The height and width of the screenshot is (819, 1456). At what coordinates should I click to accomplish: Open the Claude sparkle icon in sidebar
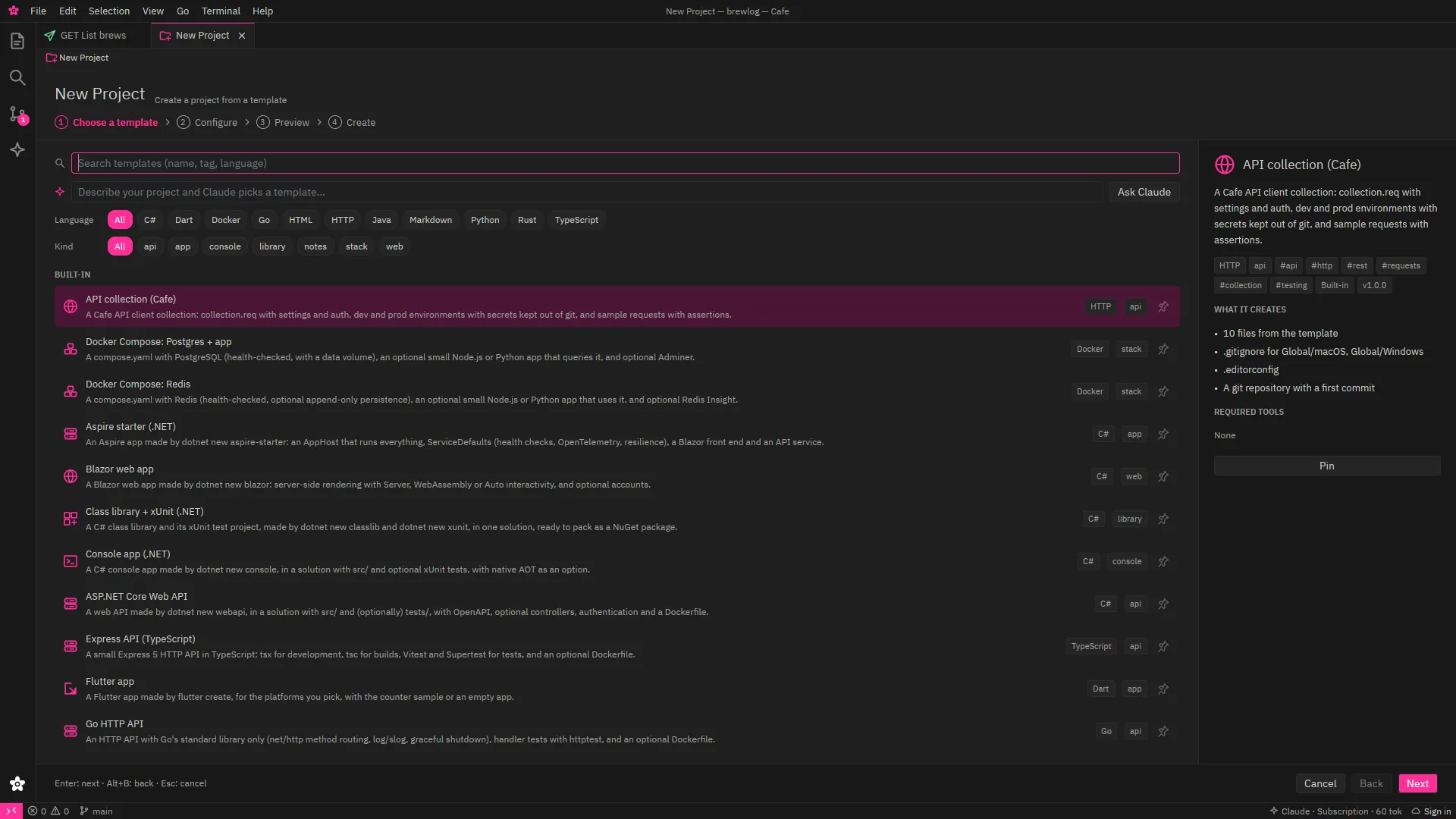coord(17,150)
